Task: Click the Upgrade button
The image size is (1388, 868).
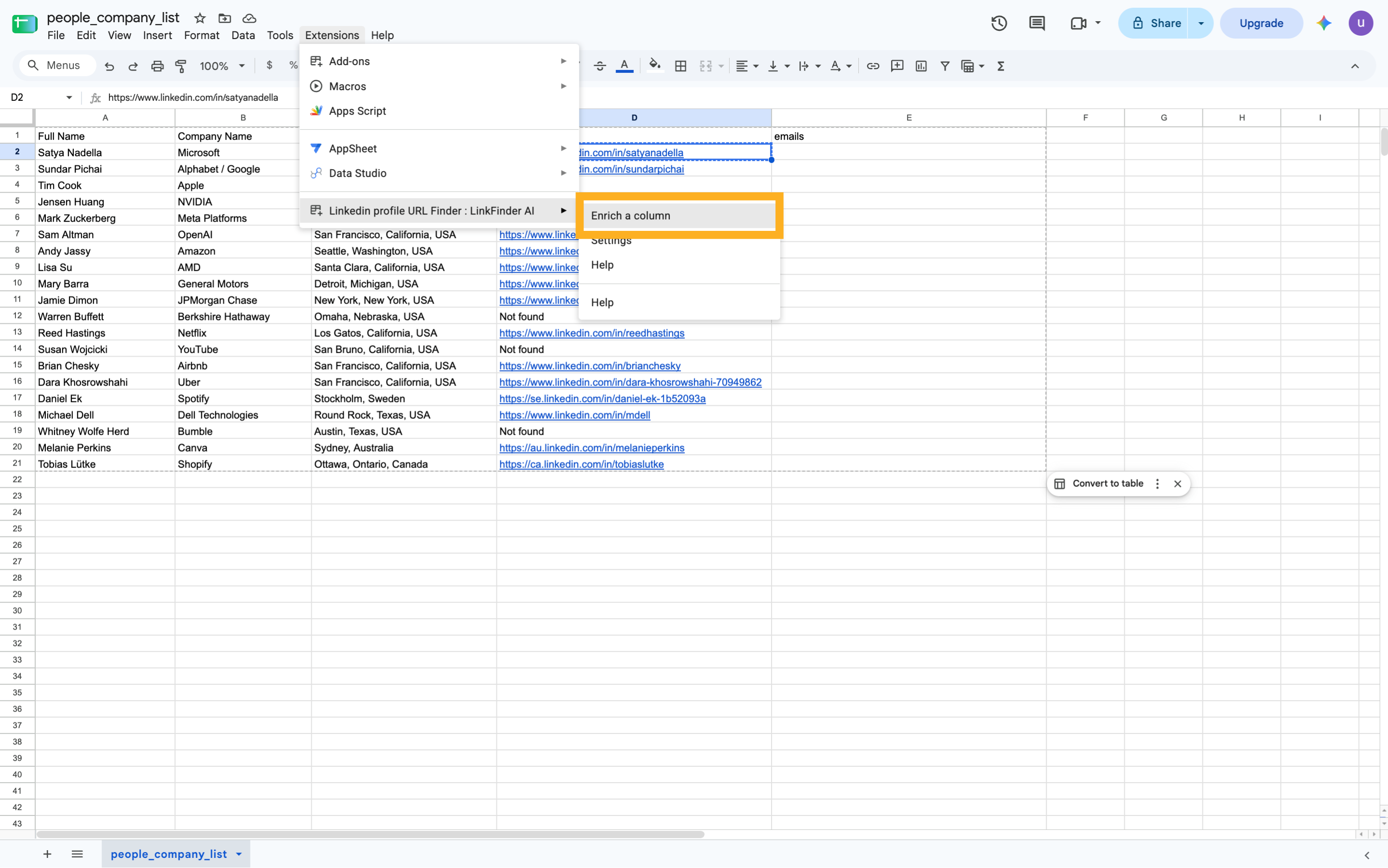Action: [1261, 24]
